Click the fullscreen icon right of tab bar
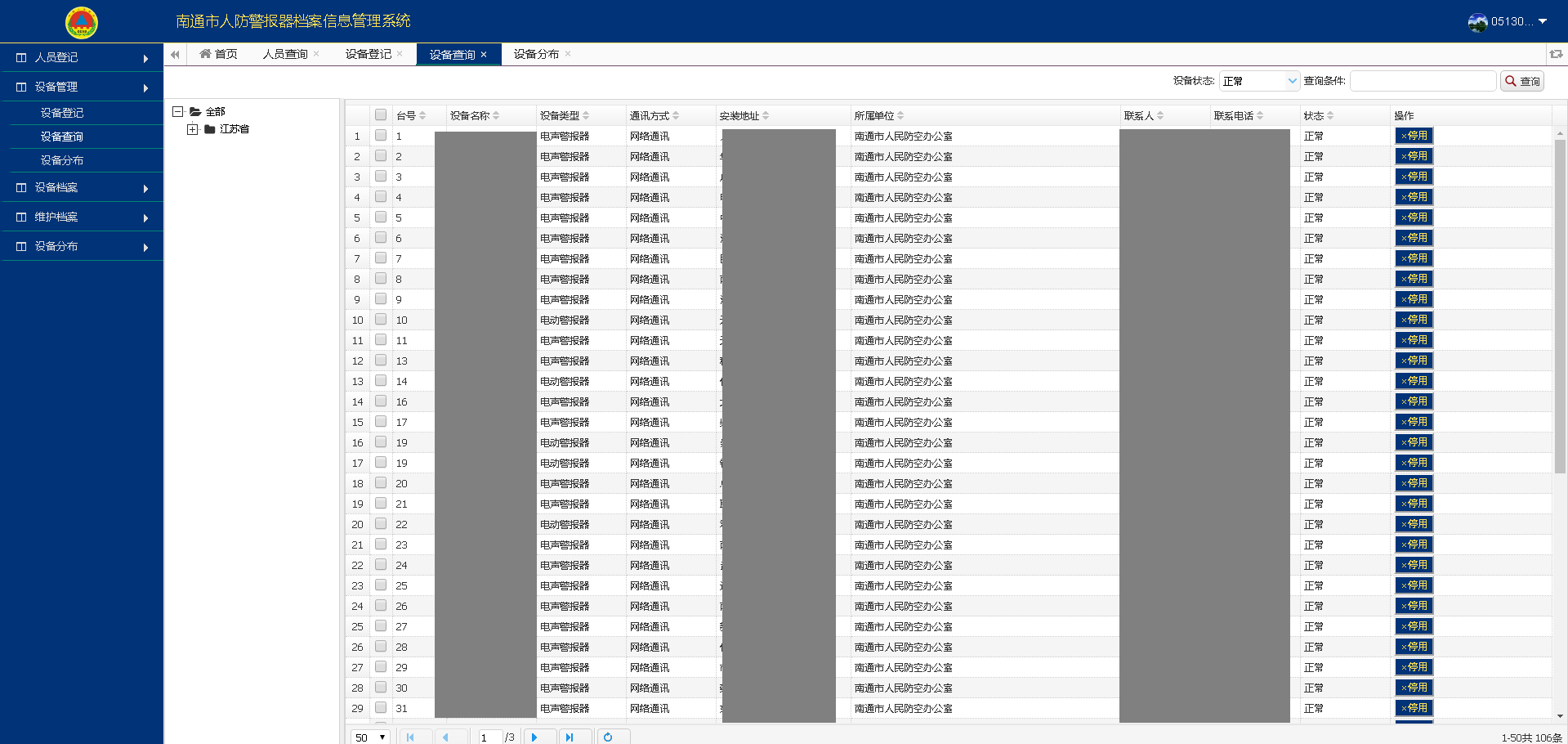This screenshot has height=744, width=1568. [x=1556, y=55]
